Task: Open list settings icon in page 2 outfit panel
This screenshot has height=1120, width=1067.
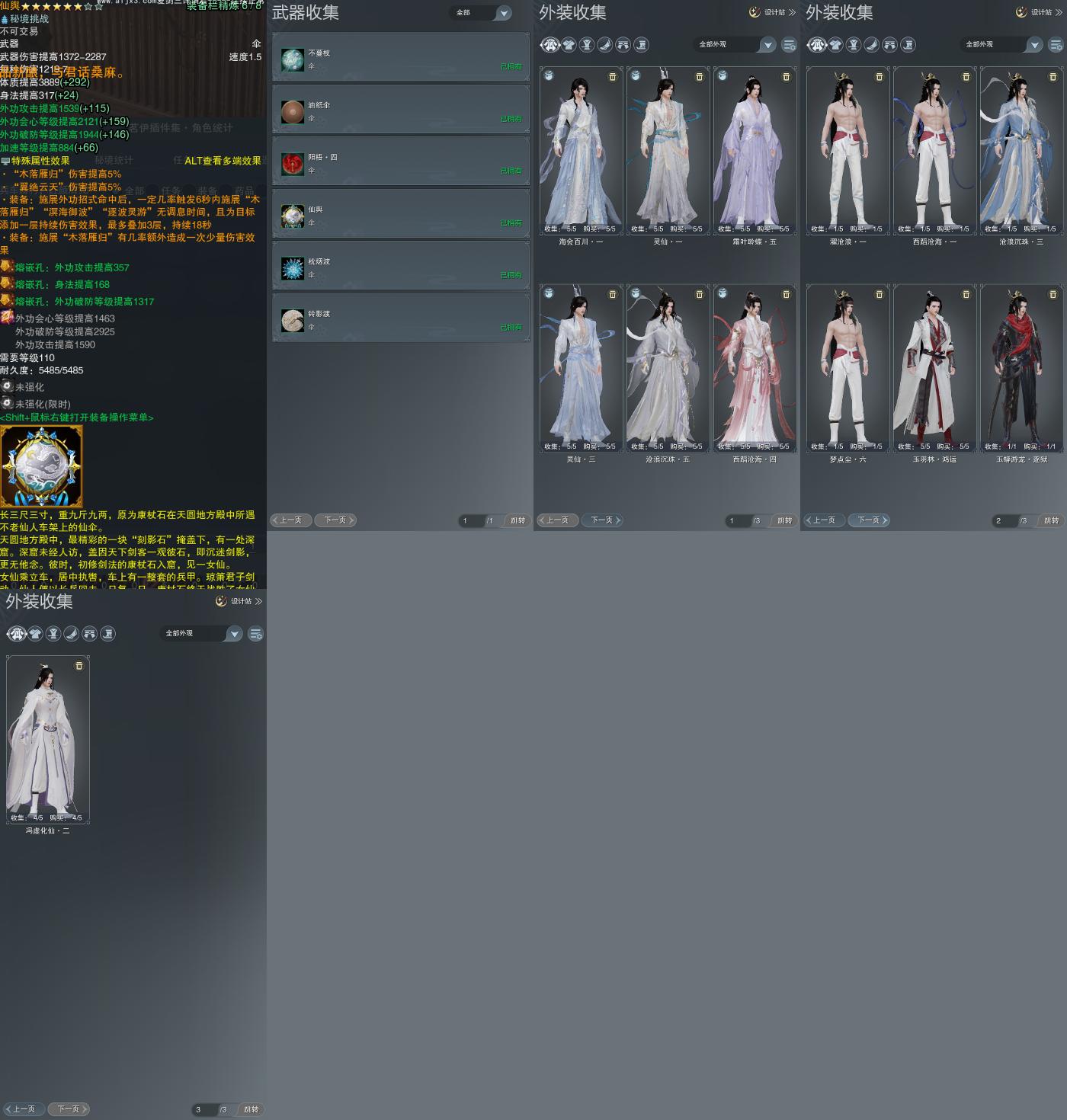Action: pyautogui.click(x=1056, y=45)
